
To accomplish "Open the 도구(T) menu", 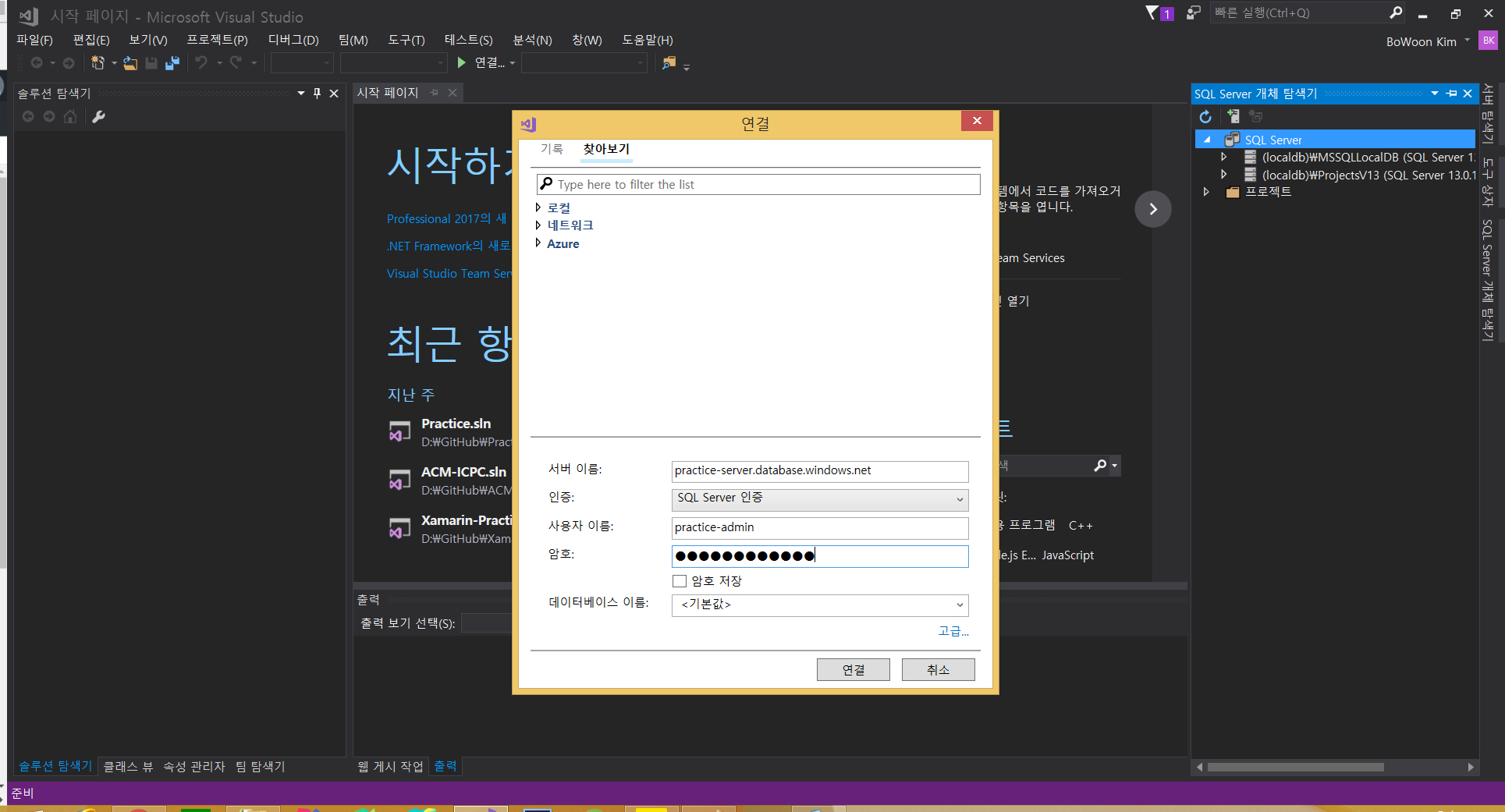I will coord(406,40).
